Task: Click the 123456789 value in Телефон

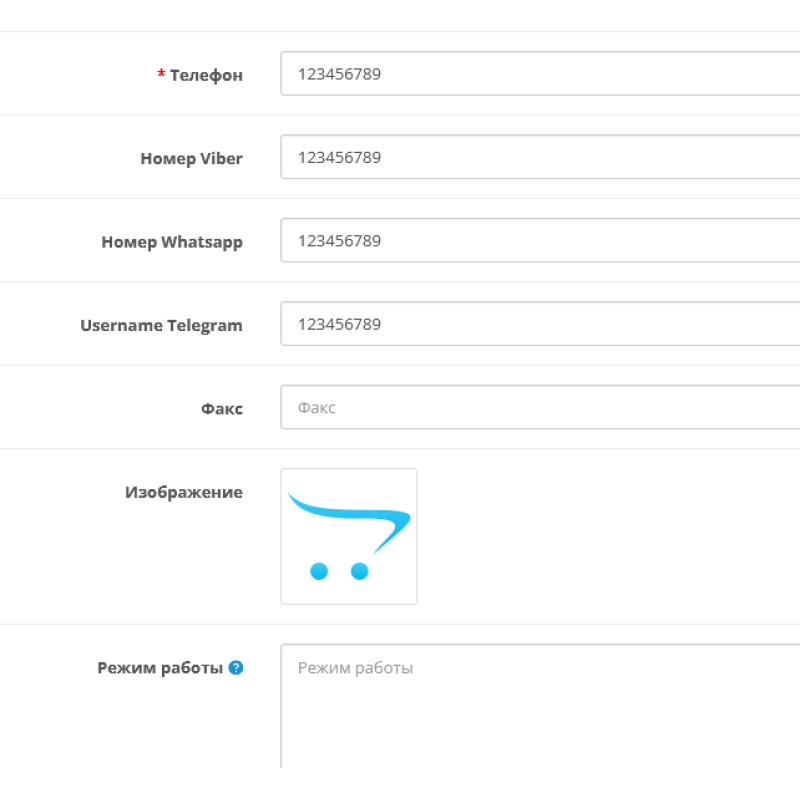Action: click(x=339, y=74)
